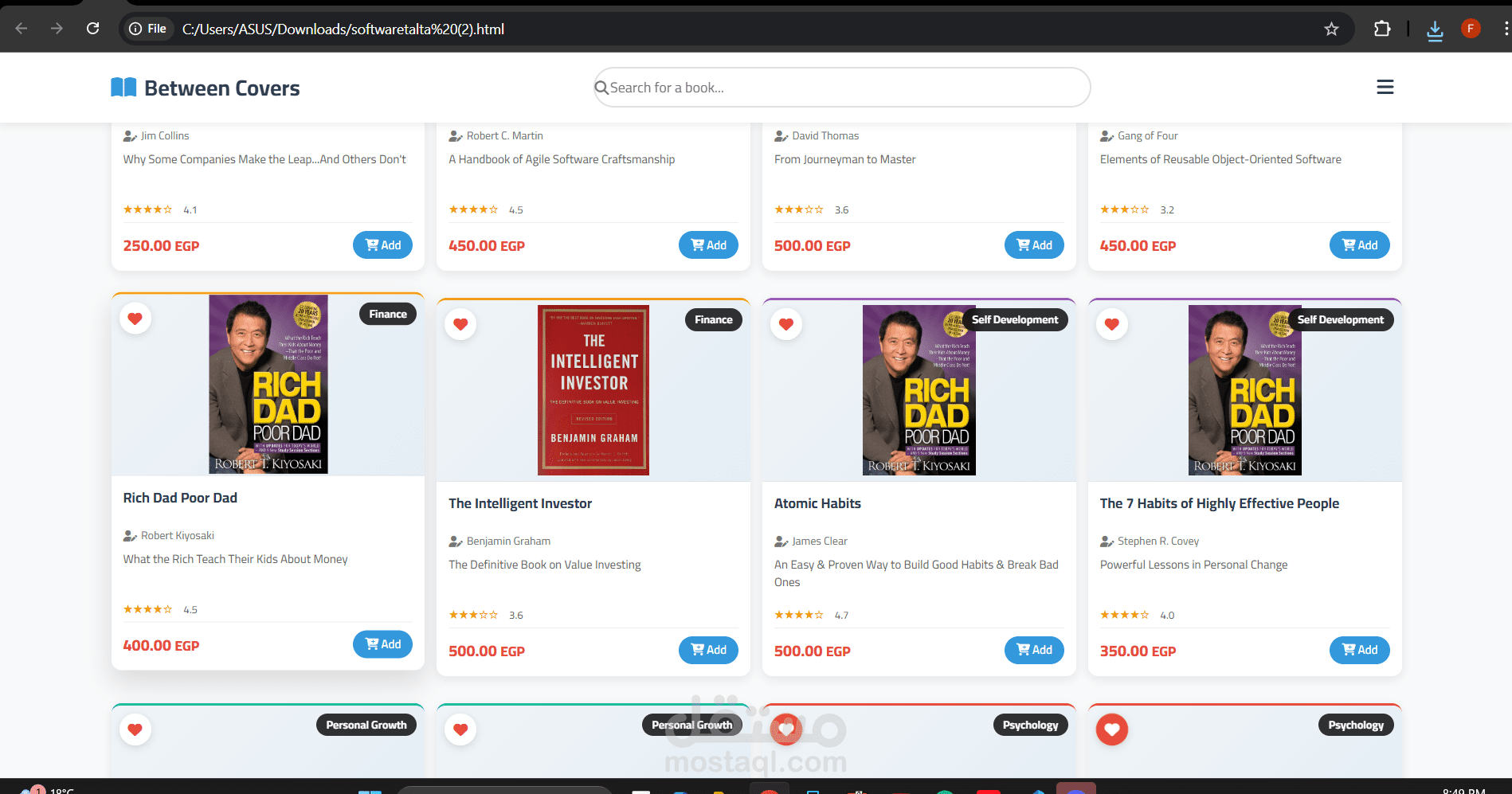Viewport: 1512px width, 794px height.
Task: Click the 400.00 EGP price
Action: 161,646
